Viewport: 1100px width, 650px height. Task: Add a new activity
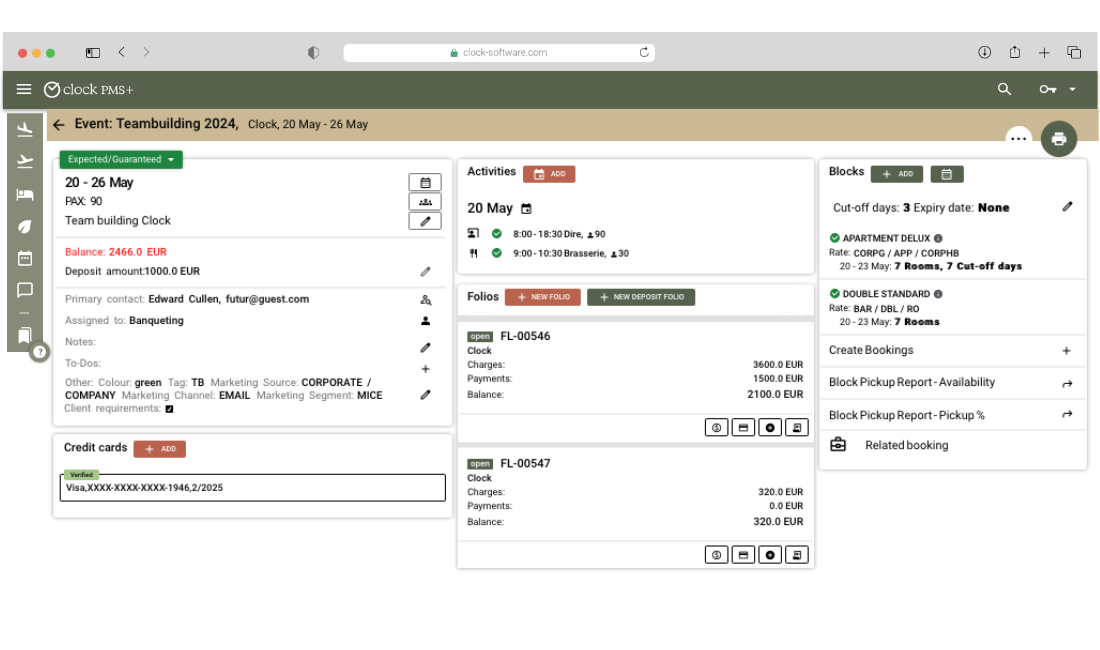point(549,174)
